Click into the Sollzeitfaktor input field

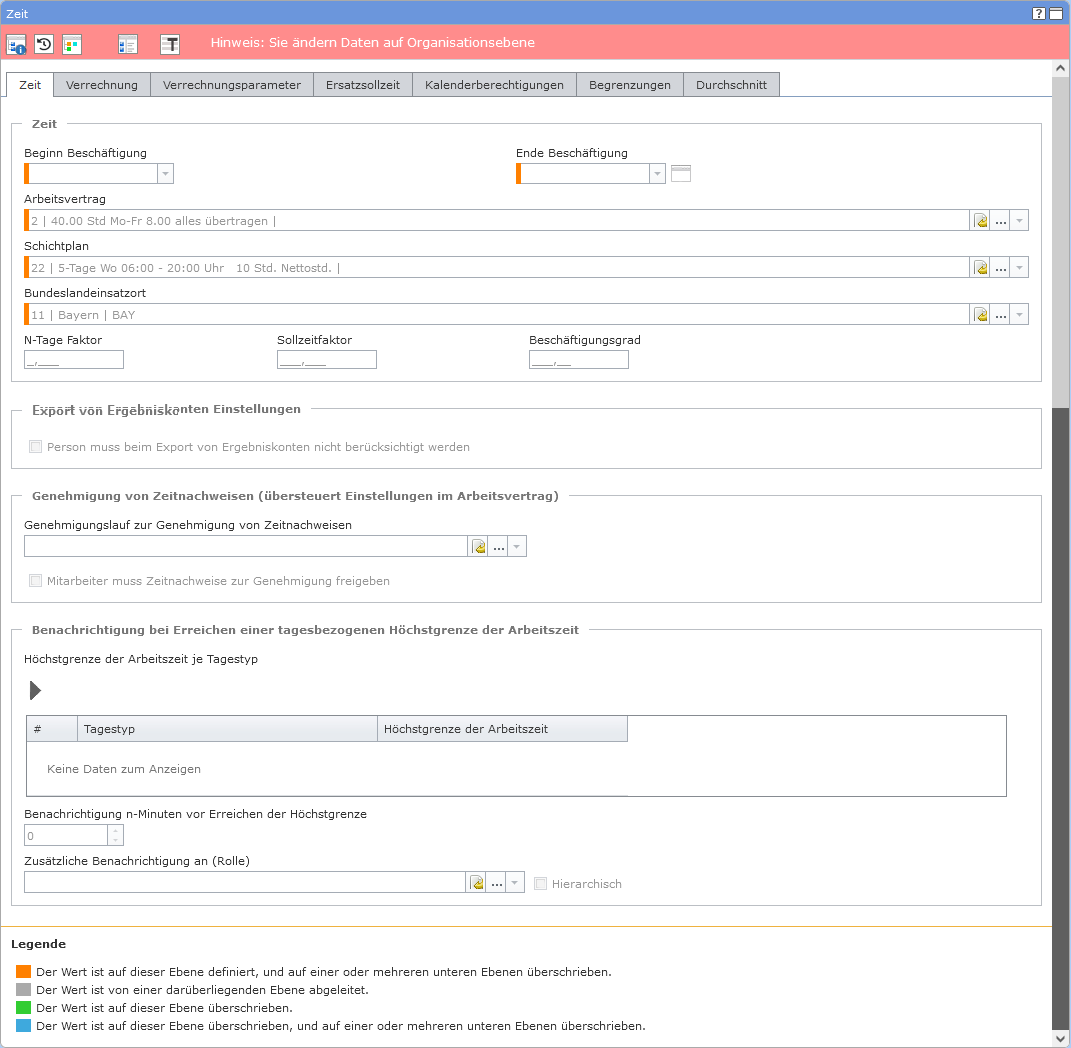click(x=327, y=360)
